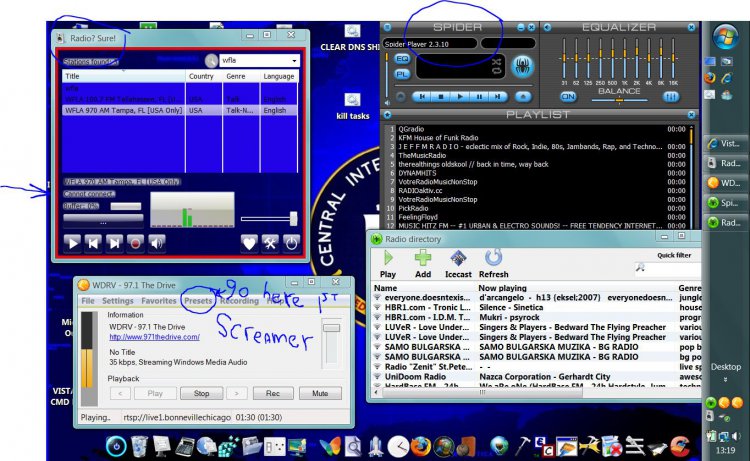750x461 pixels.
Task: Select QGradio in Spider playlist
Action: pos(536,129)
